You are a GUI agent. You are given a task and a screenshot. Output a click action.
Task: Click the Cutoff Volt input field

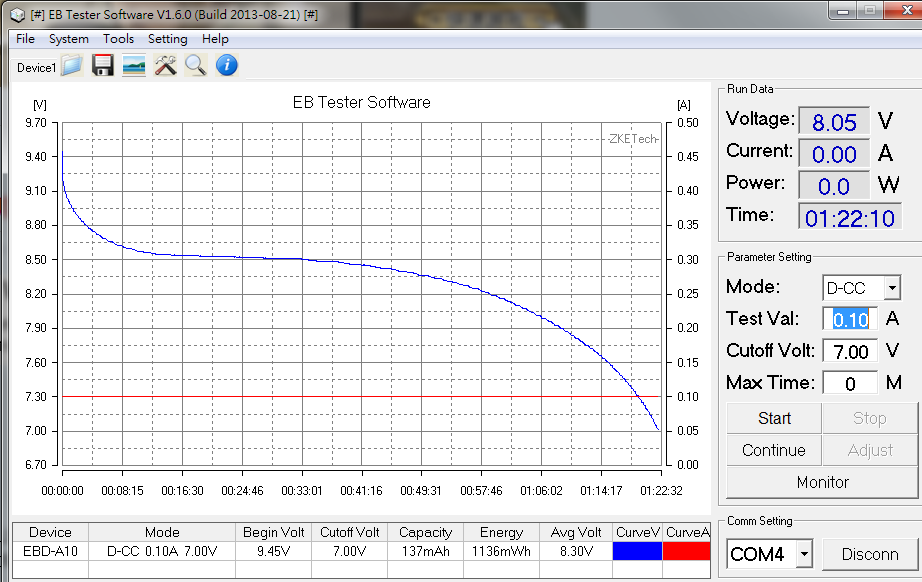tap(850, 351)
